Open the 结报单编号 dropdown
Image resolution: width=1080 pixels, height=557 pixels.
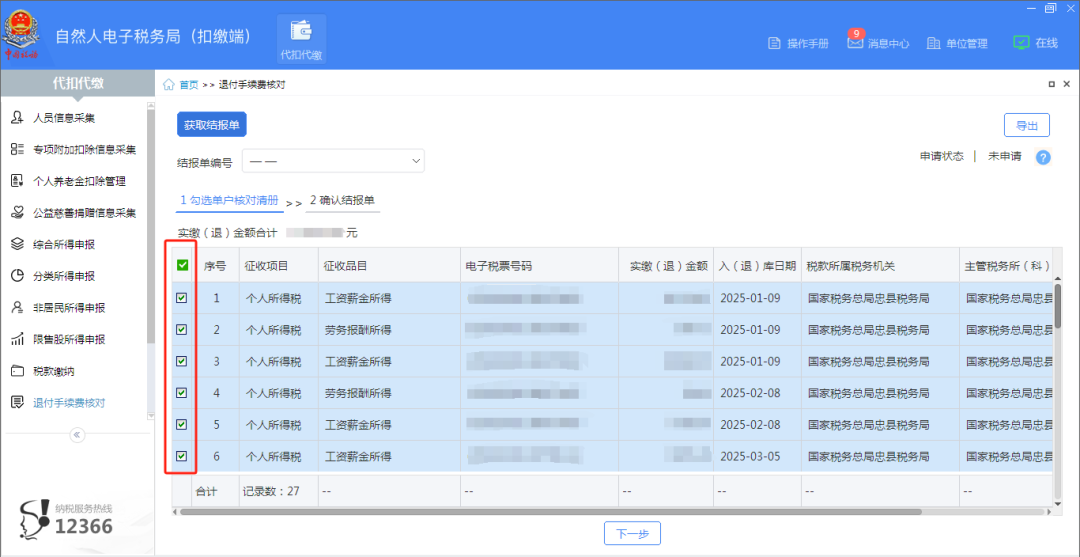coord(333,160)
